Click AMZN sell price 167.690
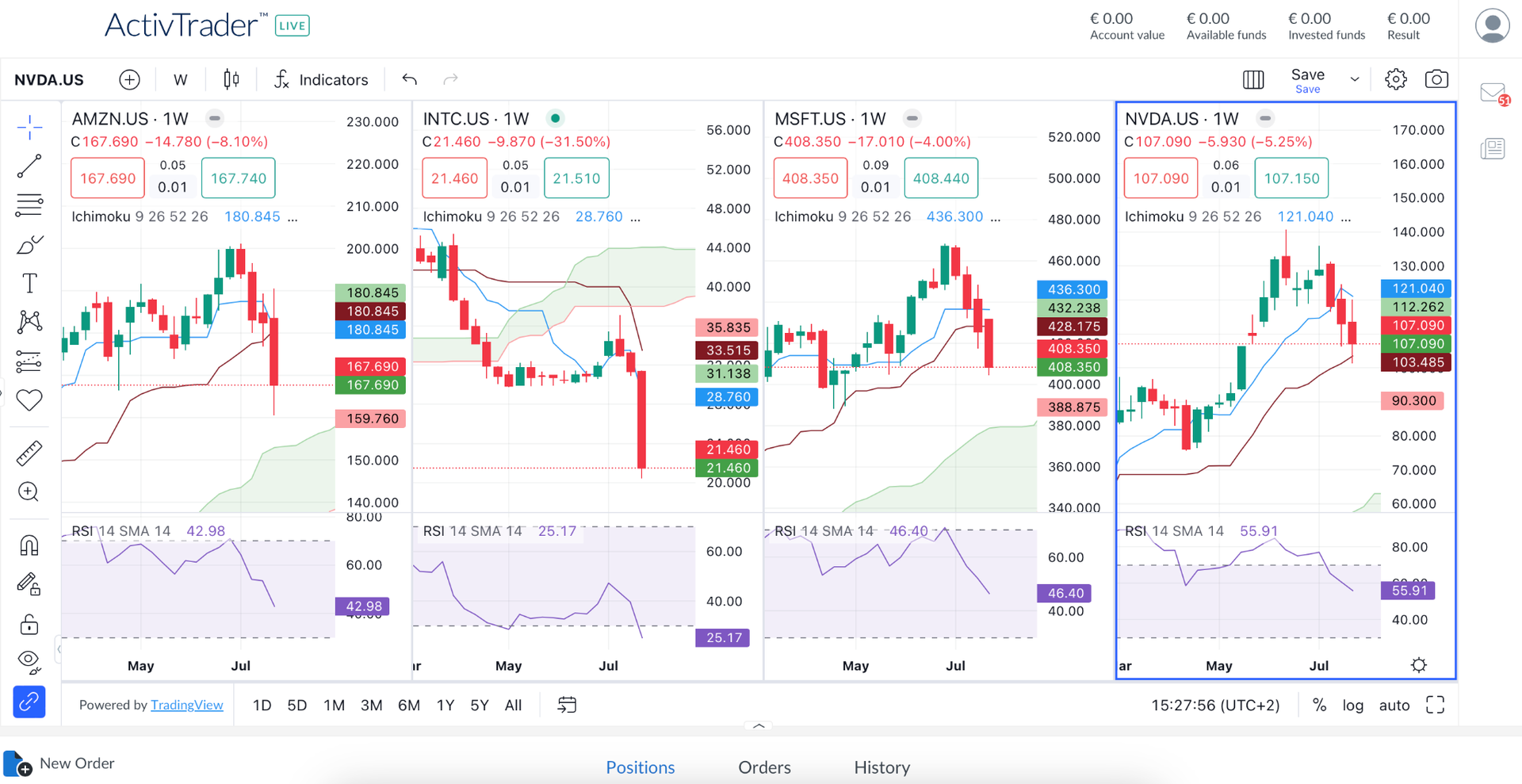 coord(108,178)
